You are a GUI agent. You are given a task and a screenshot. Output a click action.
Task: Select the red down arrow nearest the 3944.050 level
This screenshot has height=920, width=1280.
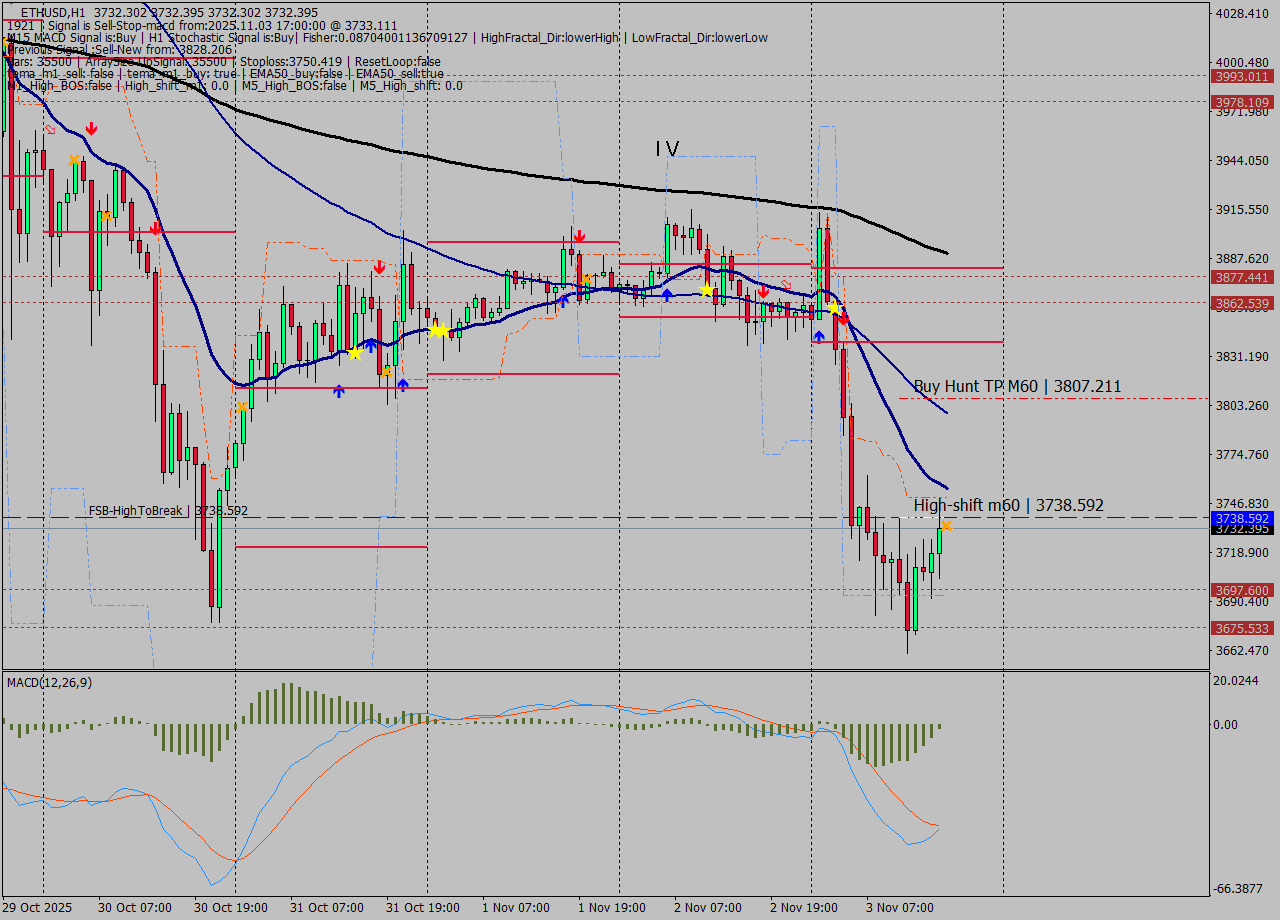click(91, 129)
